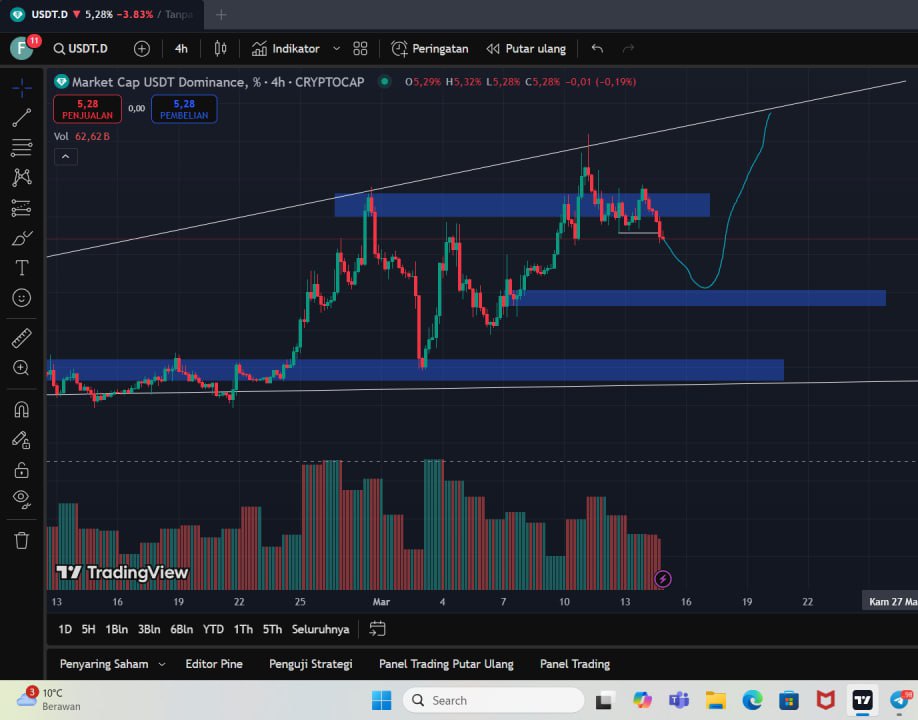Screen dimensions: 918x720
Task: Open symbol search for USDT.D
Action: [x=81, y=49]
